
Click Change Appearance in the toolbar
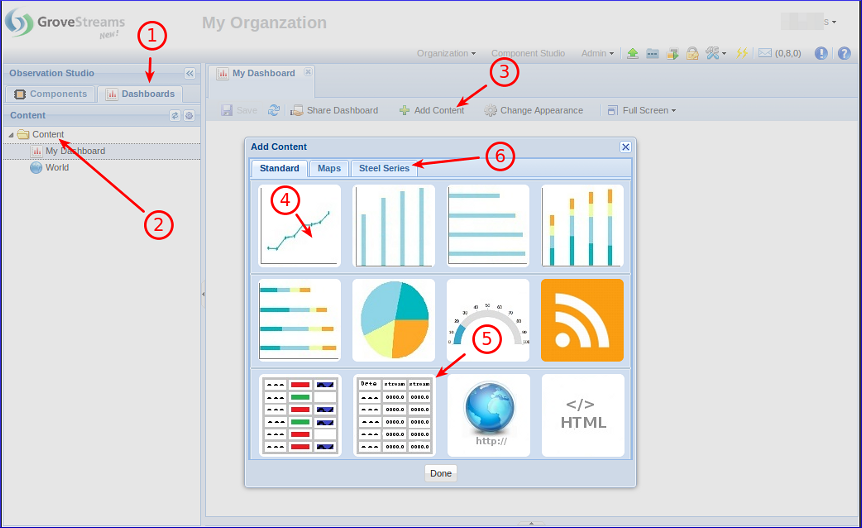point(534,110)
